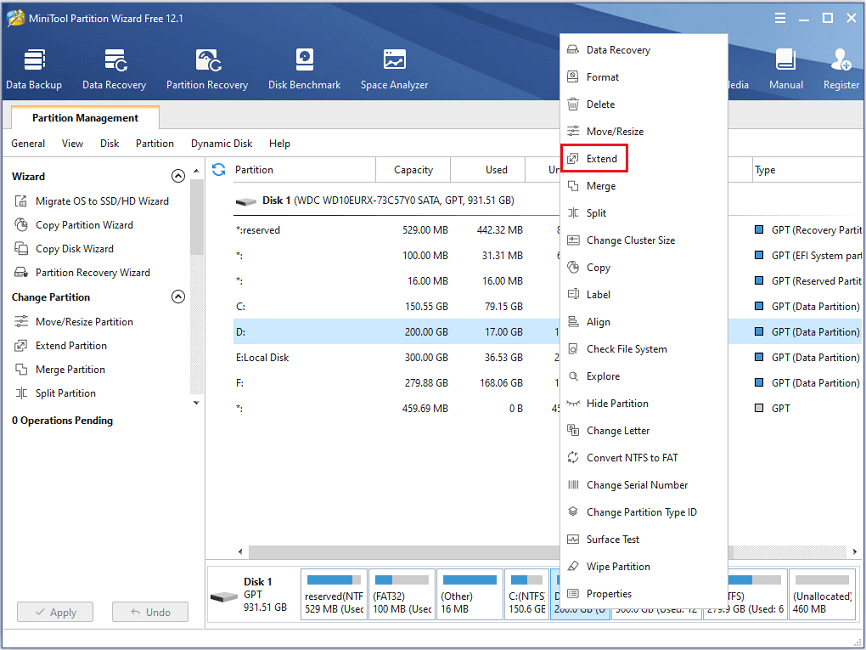Open the View menu
Screen dimensions: 866x650
pos(72,144)
